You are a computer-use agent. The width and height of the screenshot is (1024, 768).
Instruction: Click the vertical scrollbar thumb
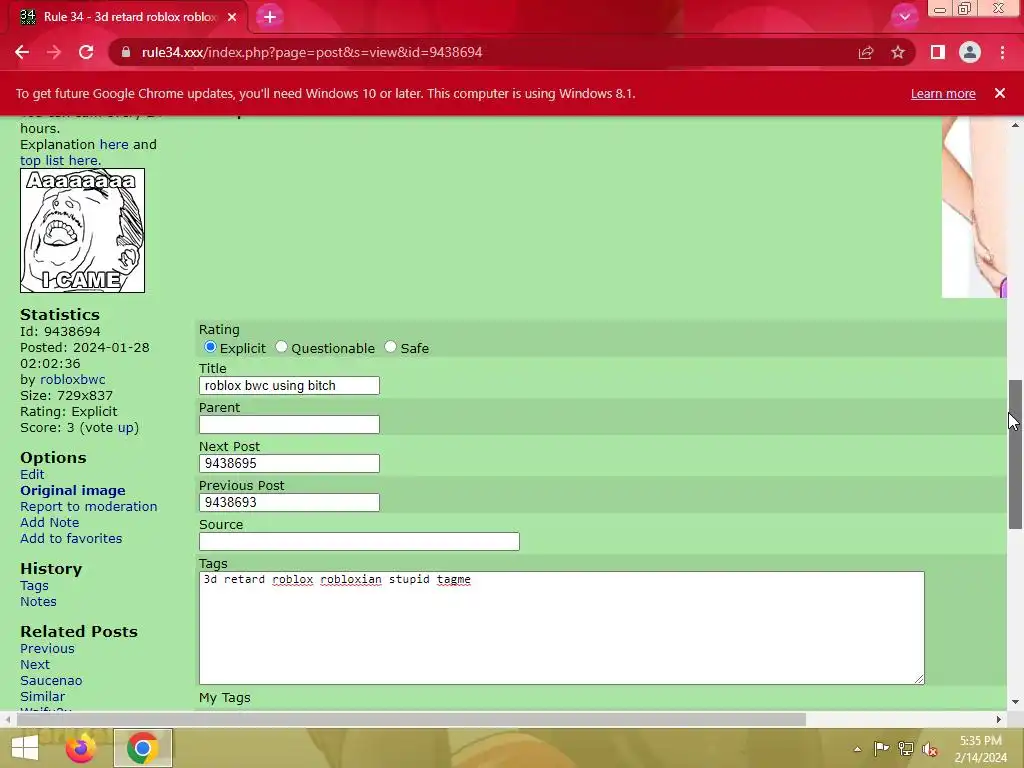pos(1015,455)
